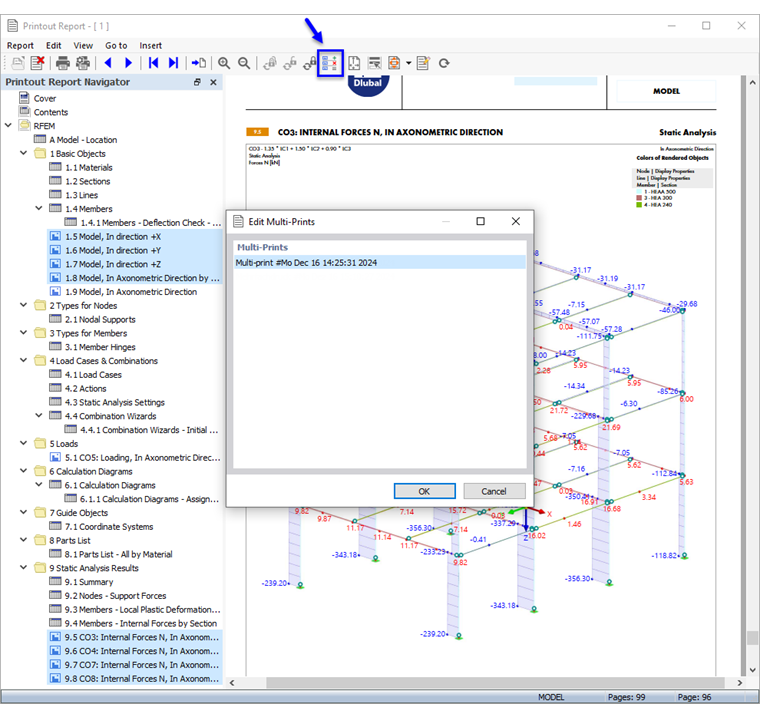Collapse the 2 Types for Nodes folder
Viewport: 760px width, 718px height.
pos(23,305)
